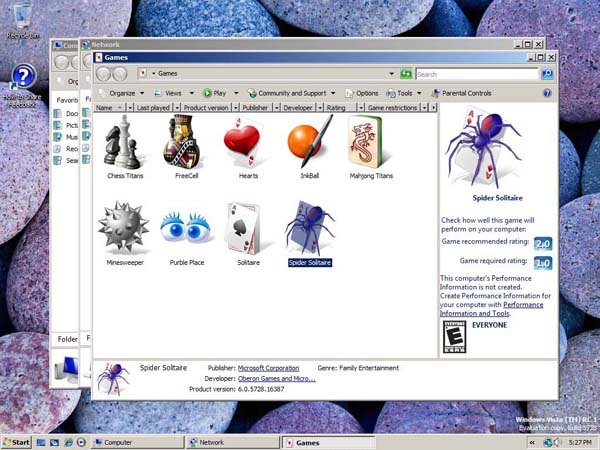Click the Play toolbar button
Viewport: 600px width, 450px height.
pyautogui.click(x=218, y=93)
